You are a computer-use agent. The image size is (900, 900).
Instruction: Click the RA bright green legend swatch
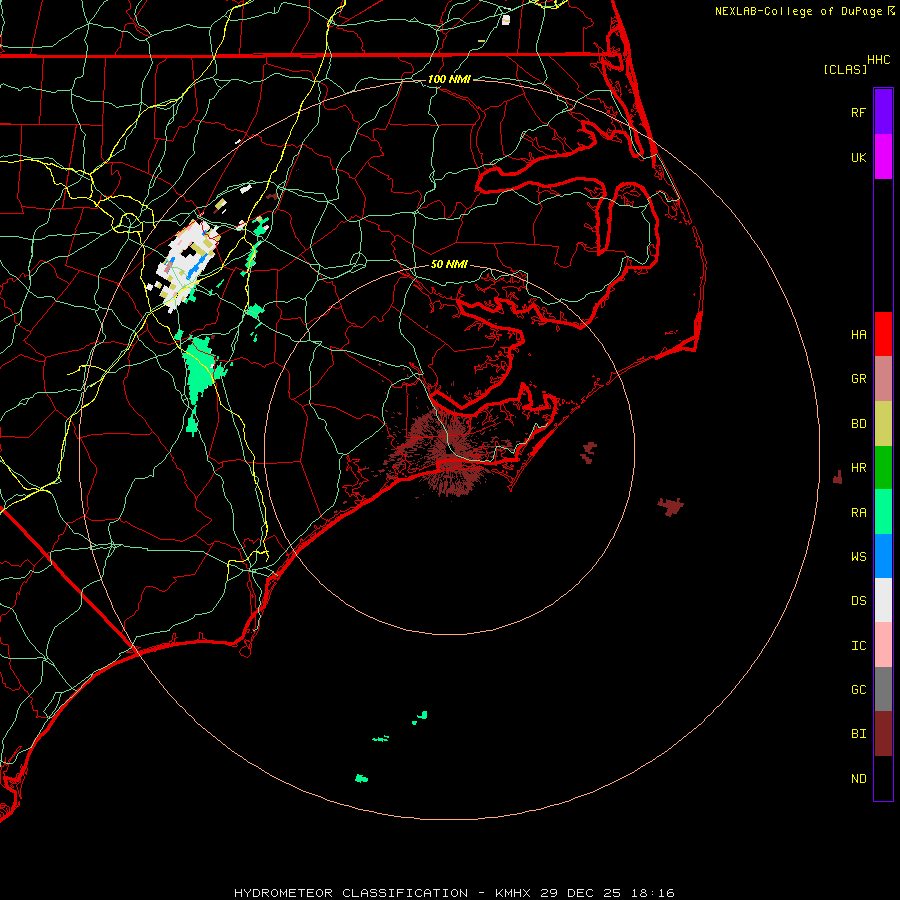tap(883, 512)
